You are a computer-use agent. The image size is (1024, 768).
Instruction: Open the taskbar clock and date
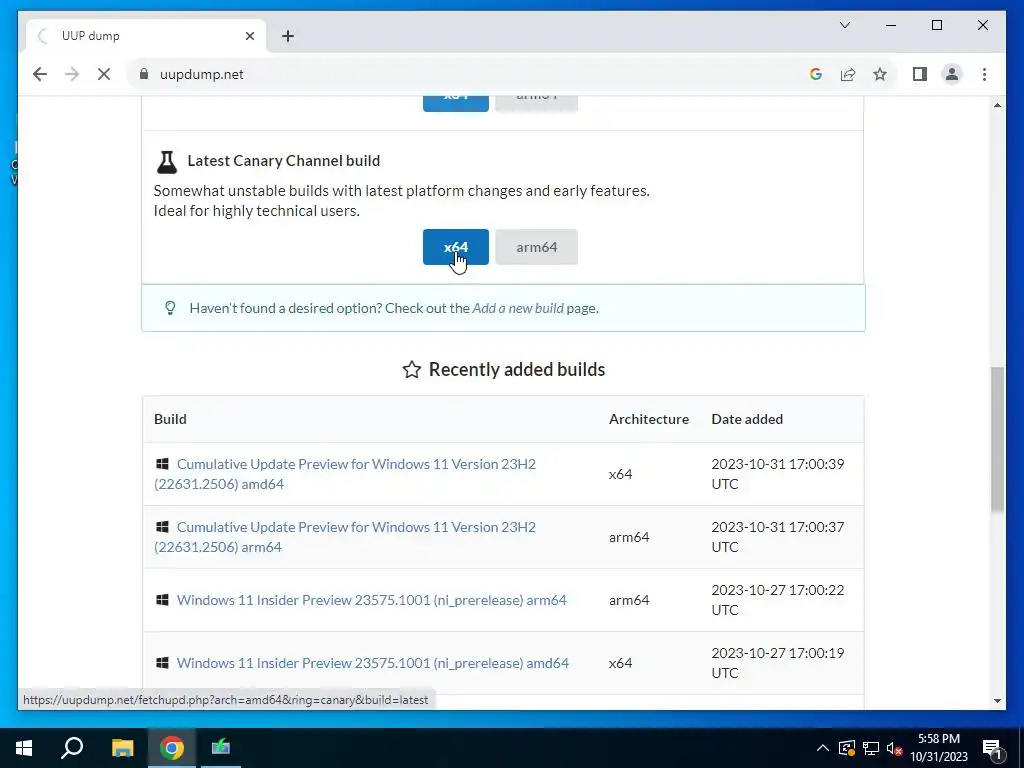[939, 748]
